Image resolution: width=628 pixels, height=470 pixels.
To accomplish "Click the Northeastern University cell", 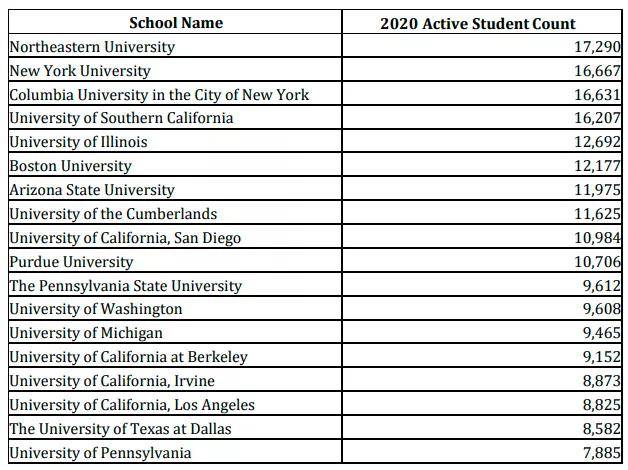I will pos(175,46).
